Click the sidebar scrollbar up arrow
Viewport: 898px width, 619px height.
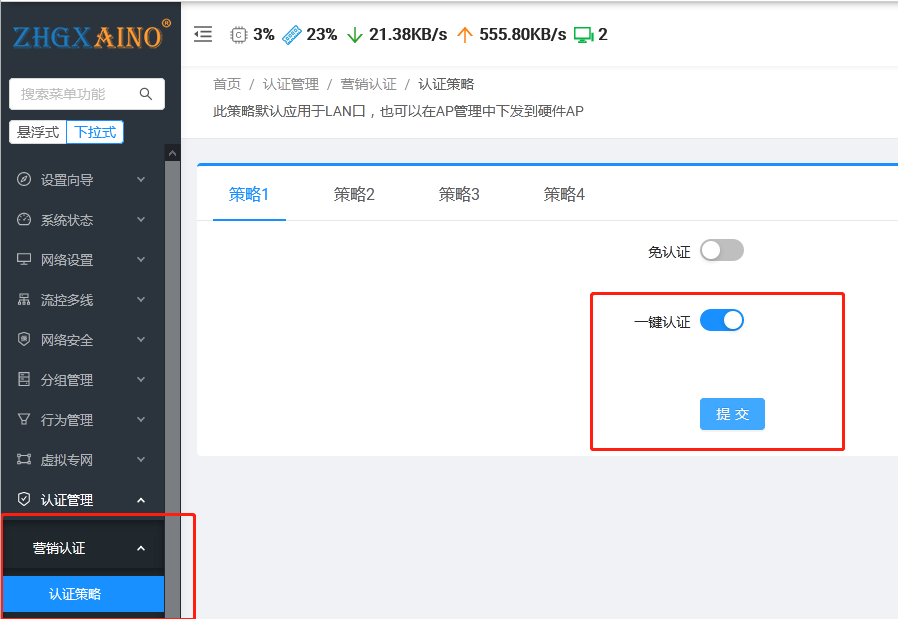[x=172, y=153]
